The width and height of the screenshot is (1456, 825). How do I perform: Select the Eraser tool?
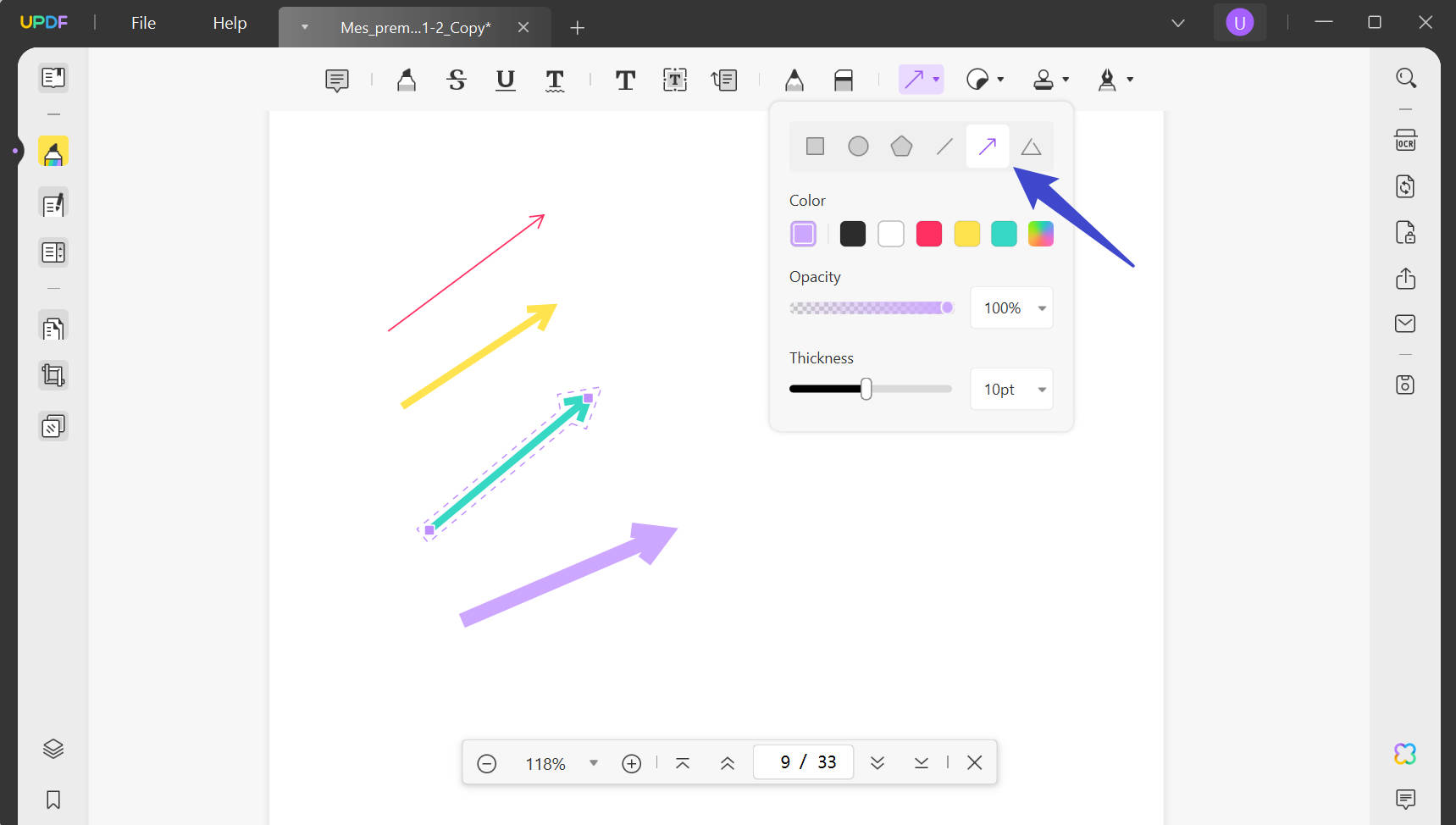(x=844, y=79)
